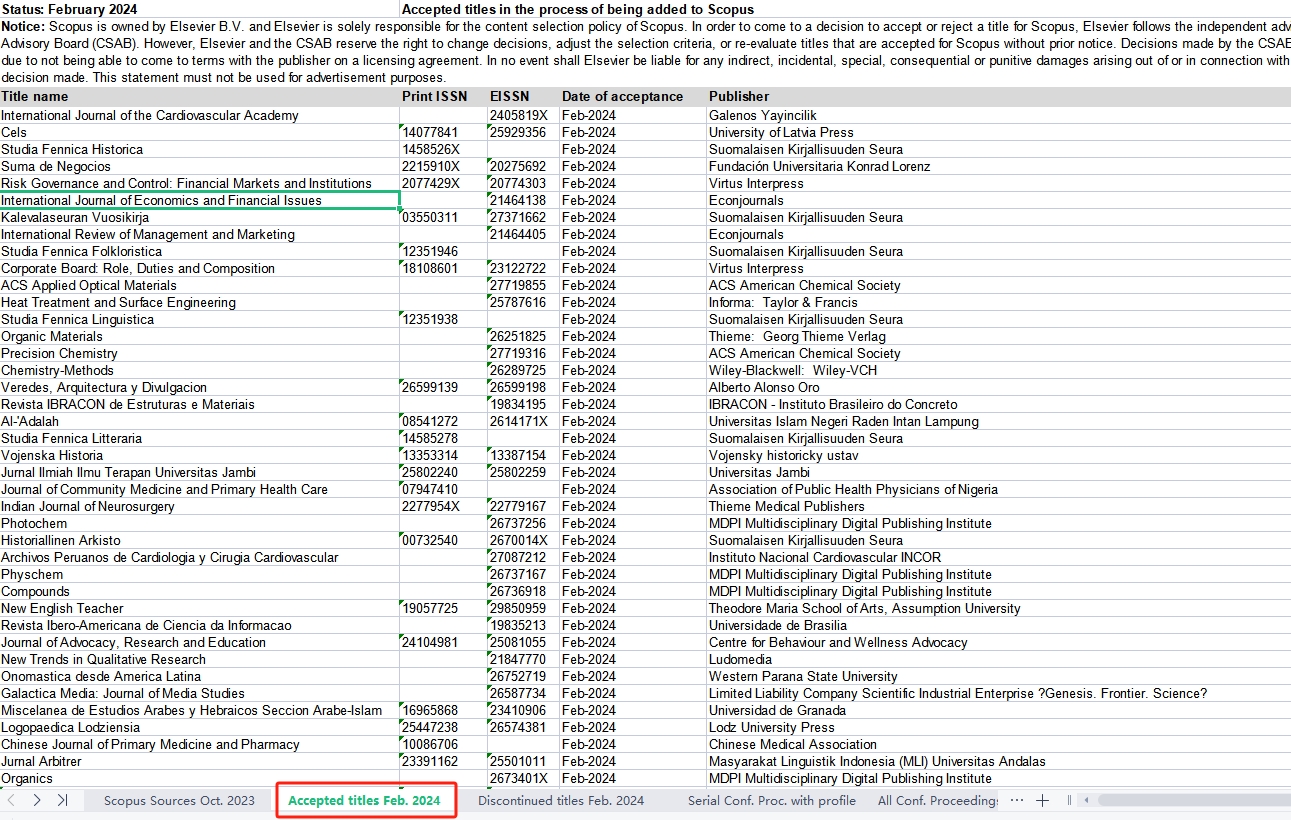Click the horizontal scrollbar left arrow
The image size is (1291, 820).
coord(1086,800)
